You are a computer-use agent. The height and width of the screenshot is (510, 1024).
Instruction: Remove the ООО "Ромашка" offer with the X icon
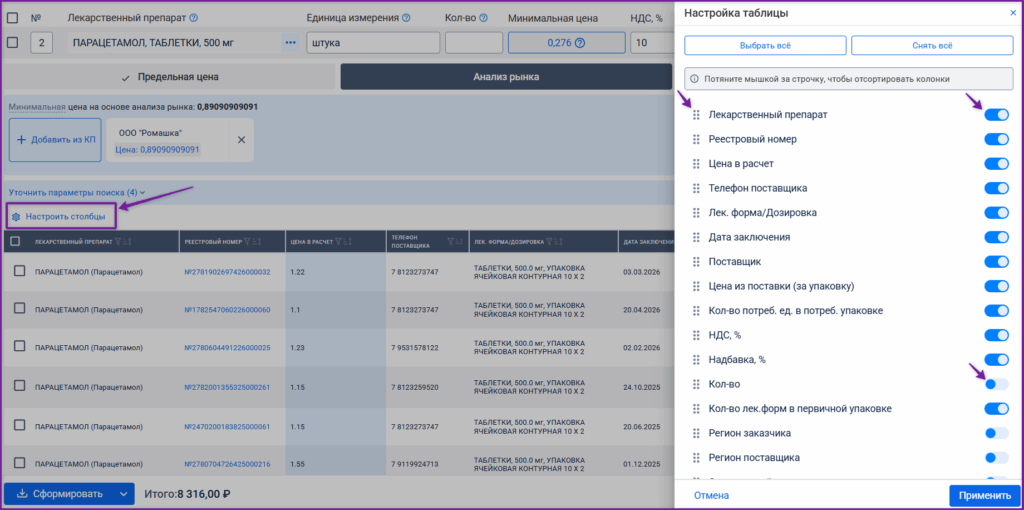click(x=241, y=140)
